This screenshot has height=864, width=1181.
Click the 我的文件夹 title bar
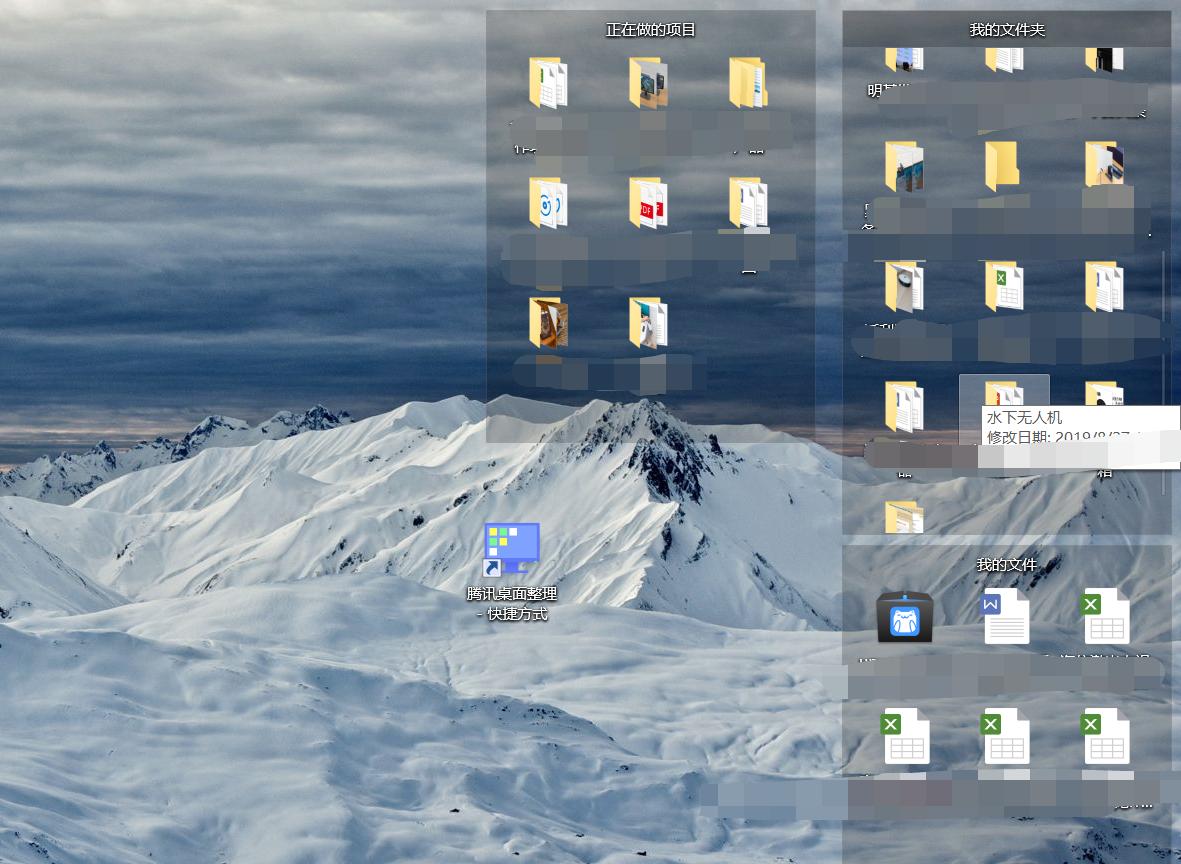pos(1006,30)
